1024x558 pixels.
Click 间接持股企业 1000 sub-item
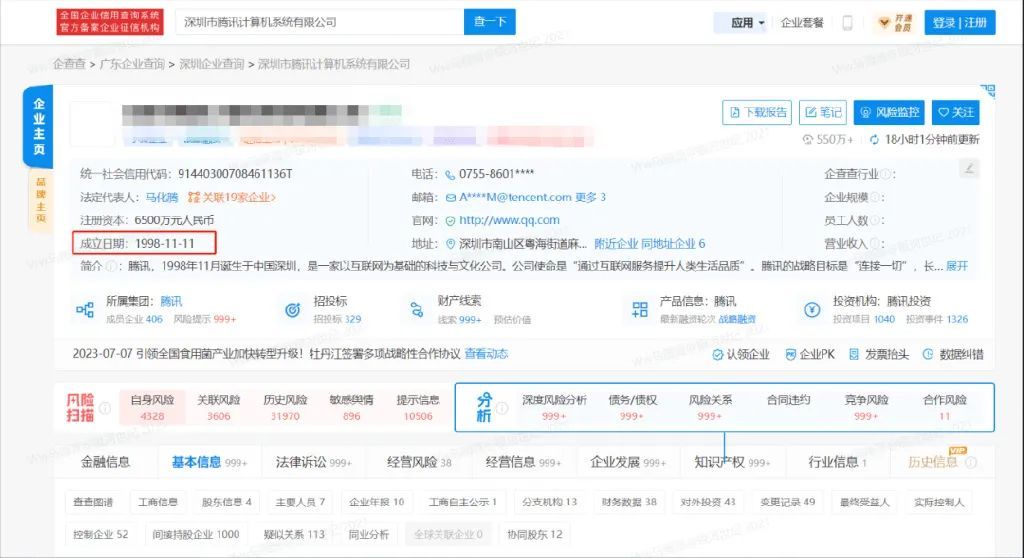click(196, 534)
